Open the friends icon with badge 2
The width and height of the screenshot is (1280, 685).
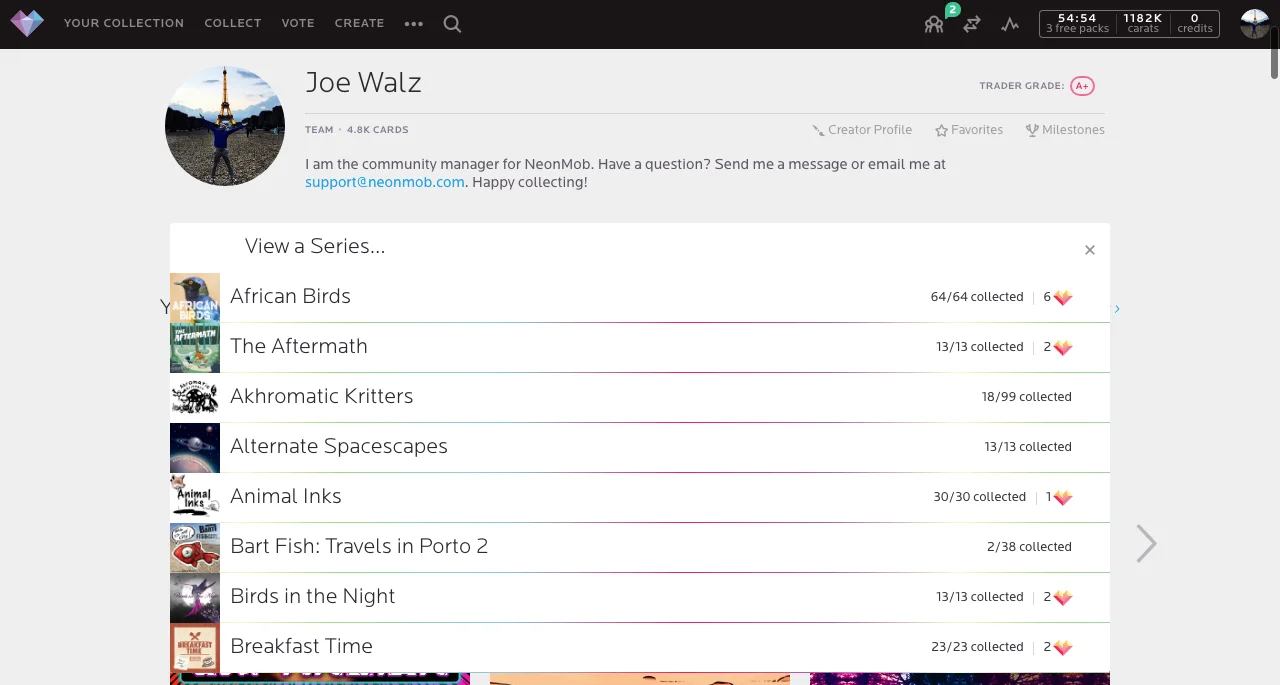[934, 24]
